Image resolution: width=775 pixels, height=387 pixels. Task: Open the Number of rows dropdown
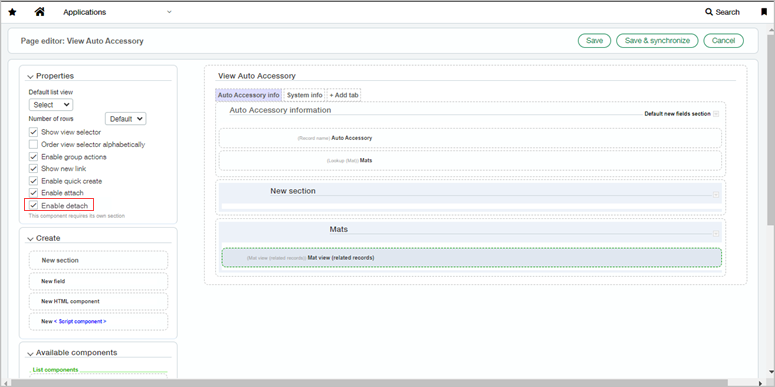point(126,119)
